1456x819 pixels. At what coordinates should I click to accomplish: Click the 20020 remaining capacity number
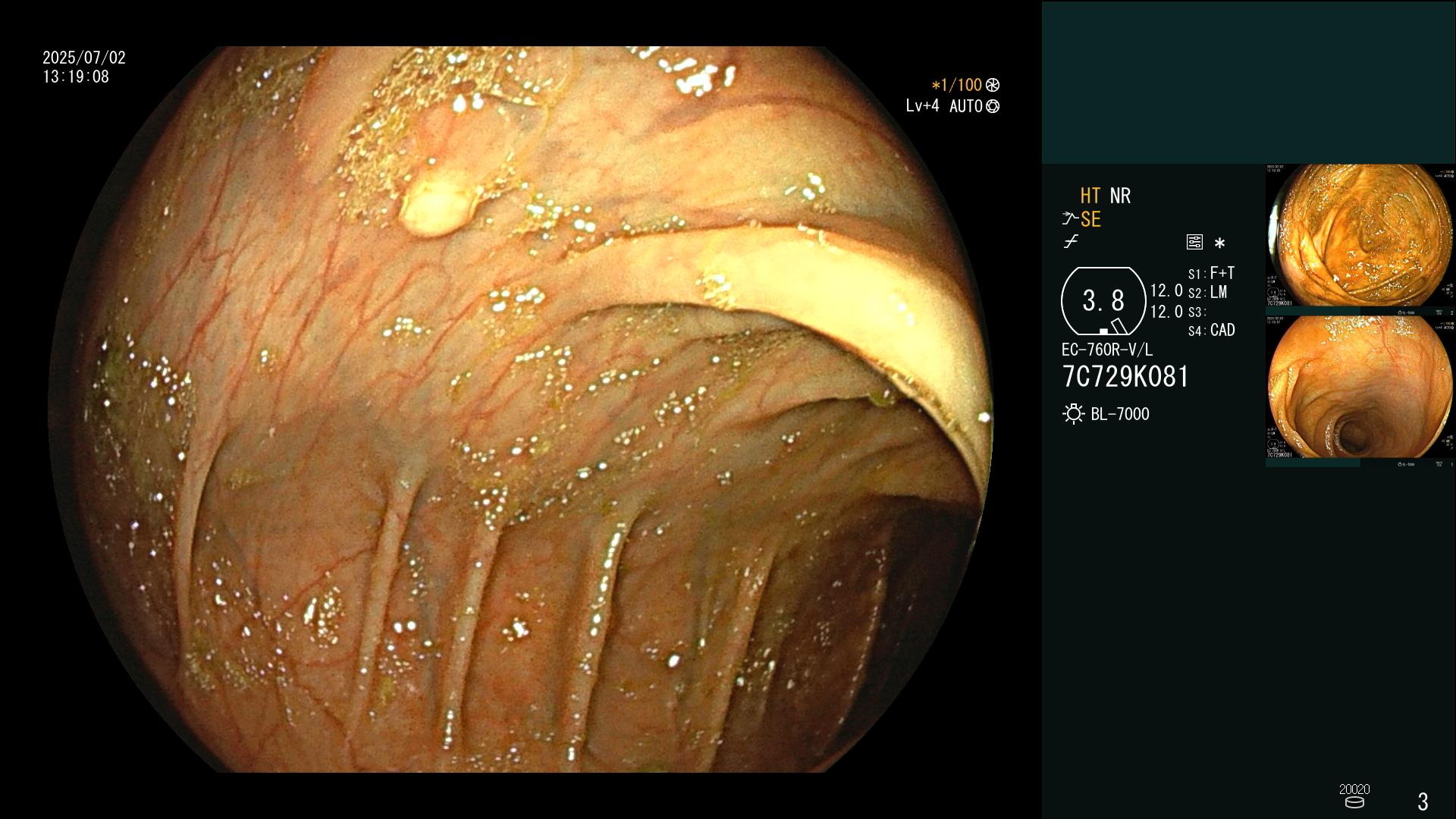1354,789
